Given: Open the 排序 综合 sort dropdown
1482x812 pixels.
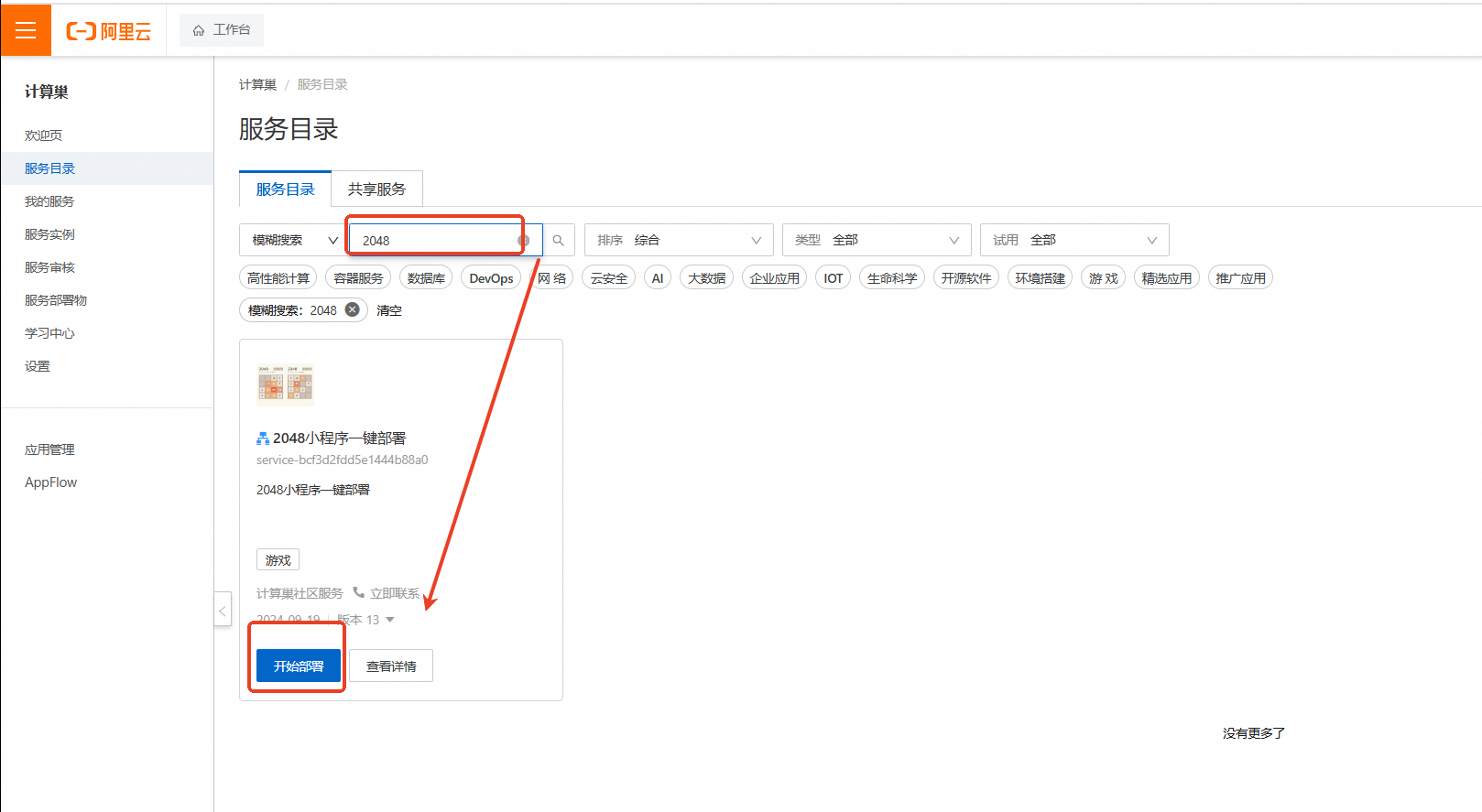Looking at the screenshot, I should point(679,240).
